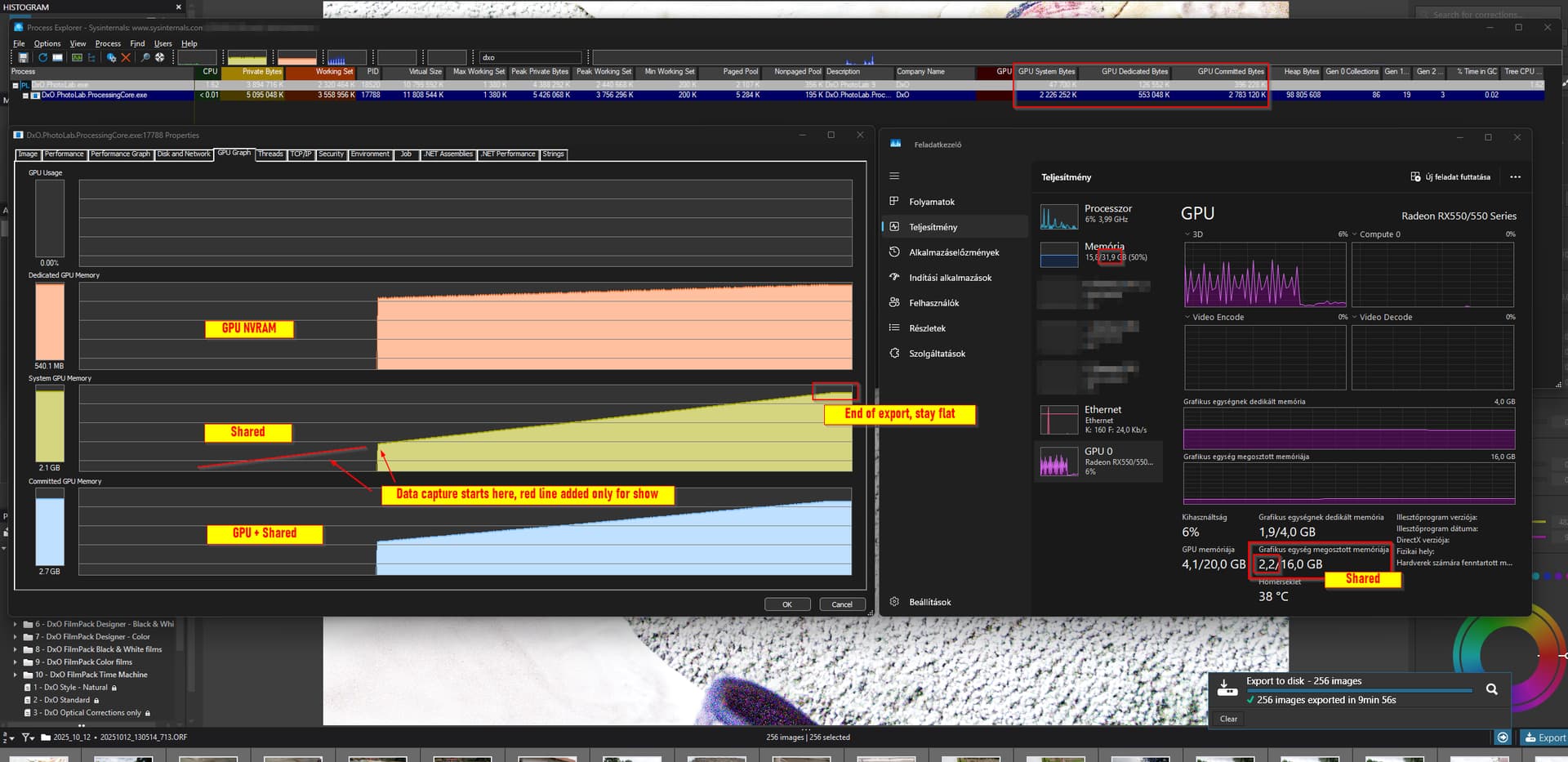
Task: Open the filter dropdown in the filmstrip bar
Action: [28, 737]
